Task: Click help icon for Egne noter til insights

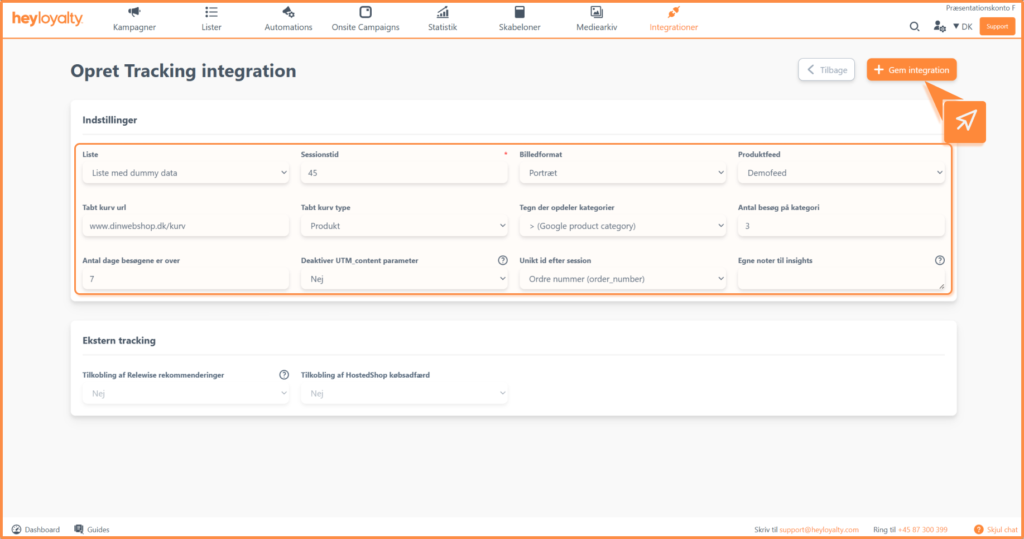Action: 939,261
